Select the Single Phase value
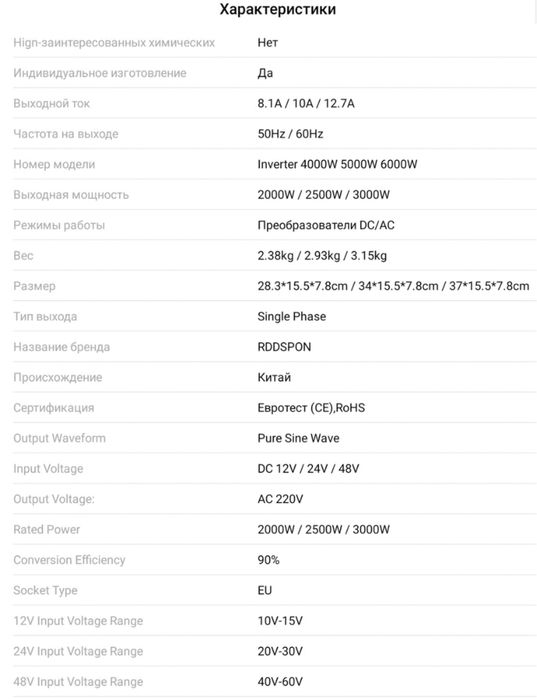 [x=291, y=317]
